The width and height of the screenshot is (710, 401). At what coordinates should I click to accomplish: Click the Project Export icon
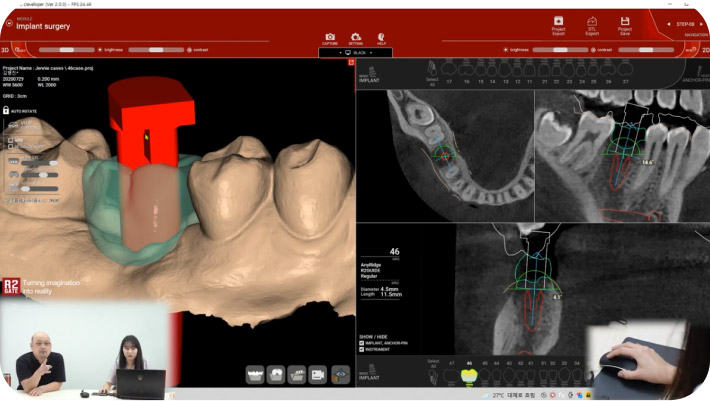click(x=558, y=23)
